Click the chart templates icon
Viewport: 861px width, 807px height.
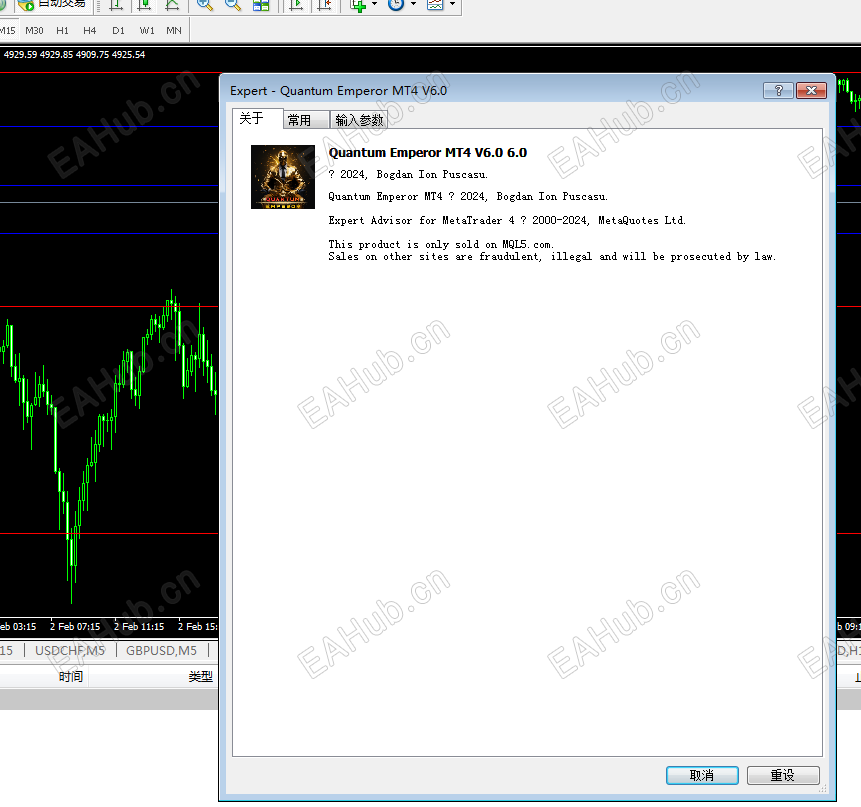[x=435, y=5]
